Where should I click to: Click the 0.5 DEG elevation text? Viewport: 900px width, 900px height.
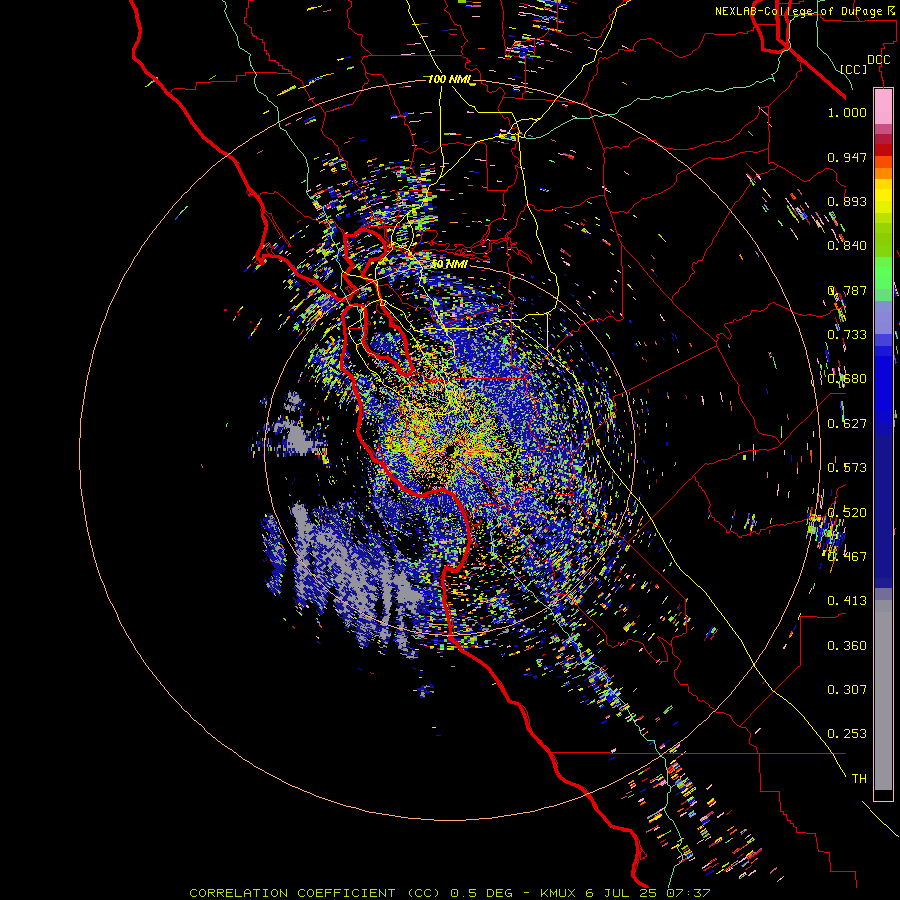(x=482, y=893)
